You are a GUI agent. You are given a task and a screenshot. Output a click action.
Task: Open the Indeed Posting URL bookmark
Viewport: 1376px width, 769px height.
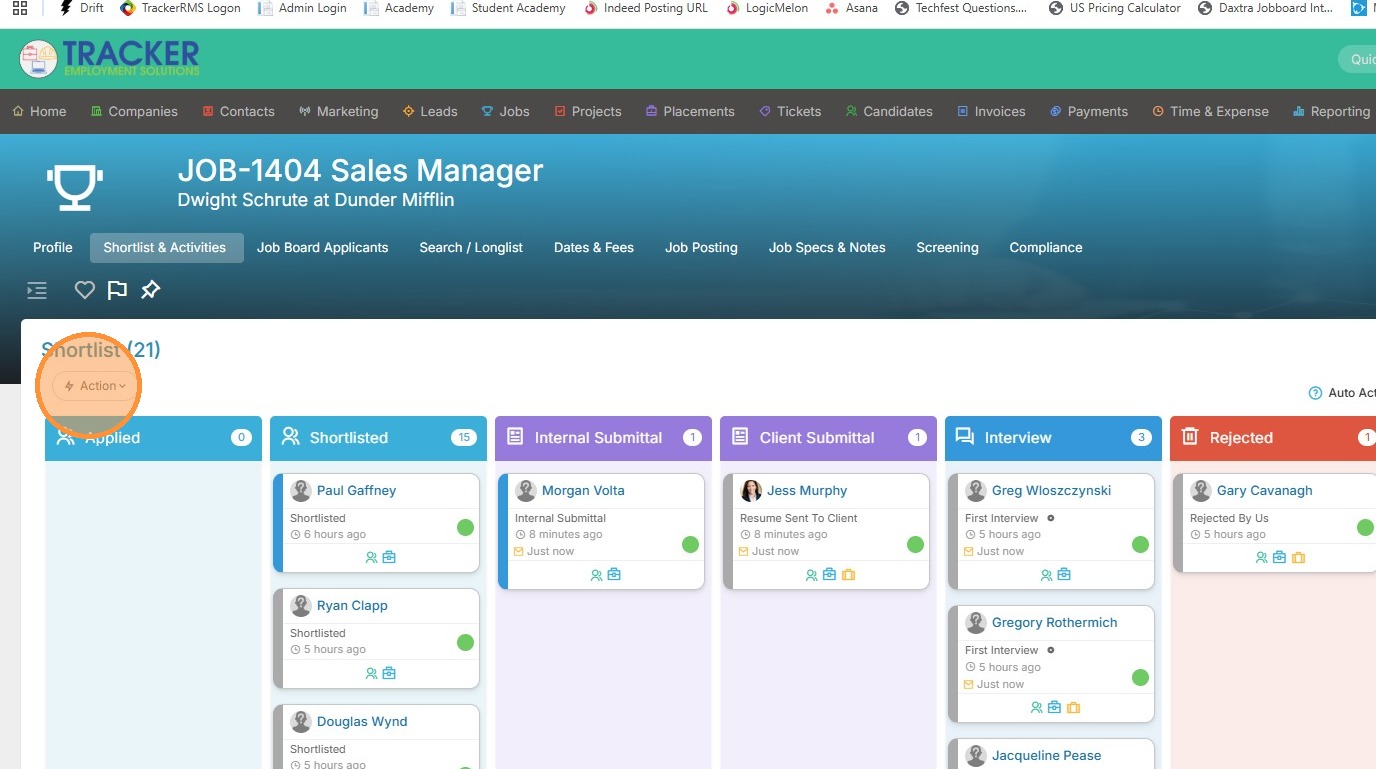pyautogui.click(x=645, y=8)
